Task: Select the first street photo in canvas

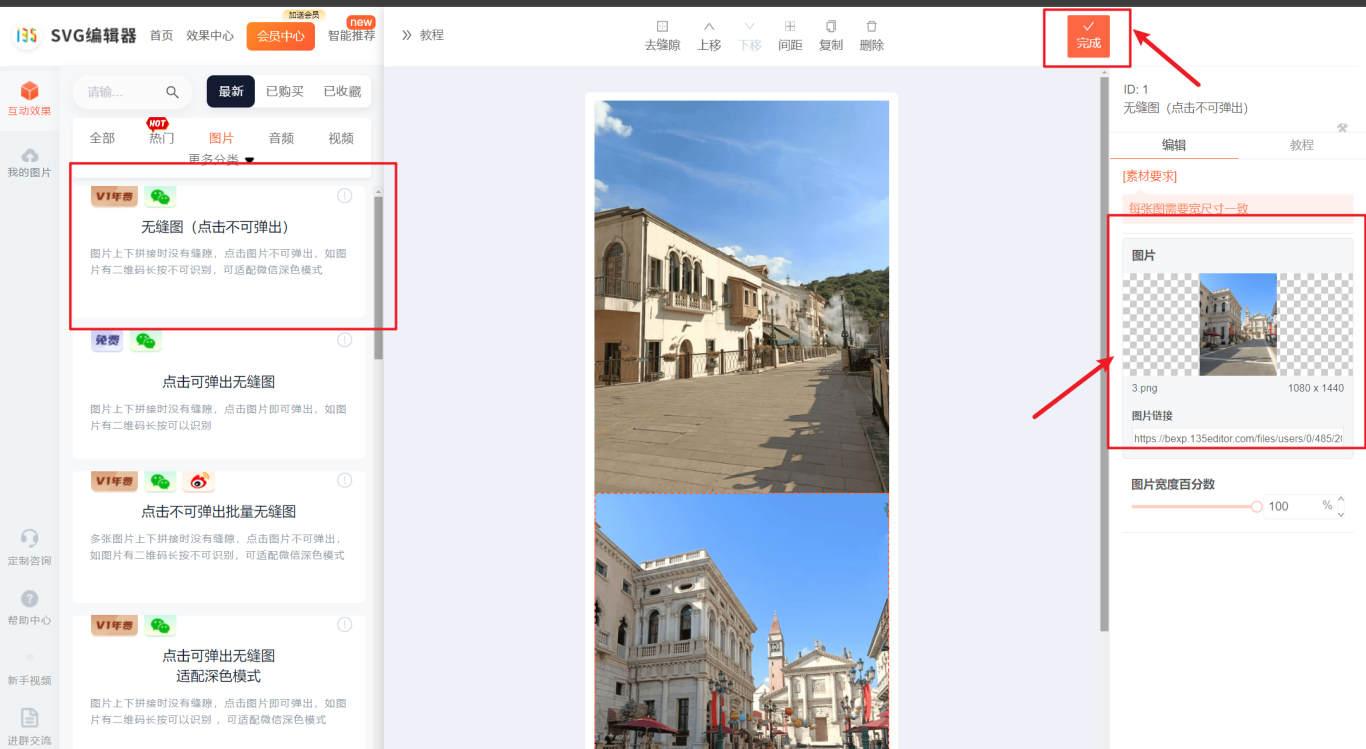Action: [x=742, y=296]
